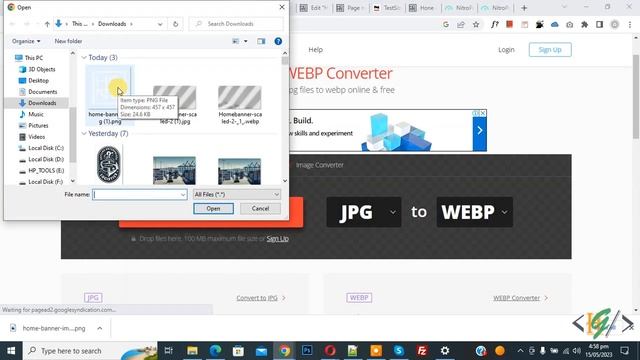
Task: Select Desktop in the navigation tree
Action: (38, 81)
